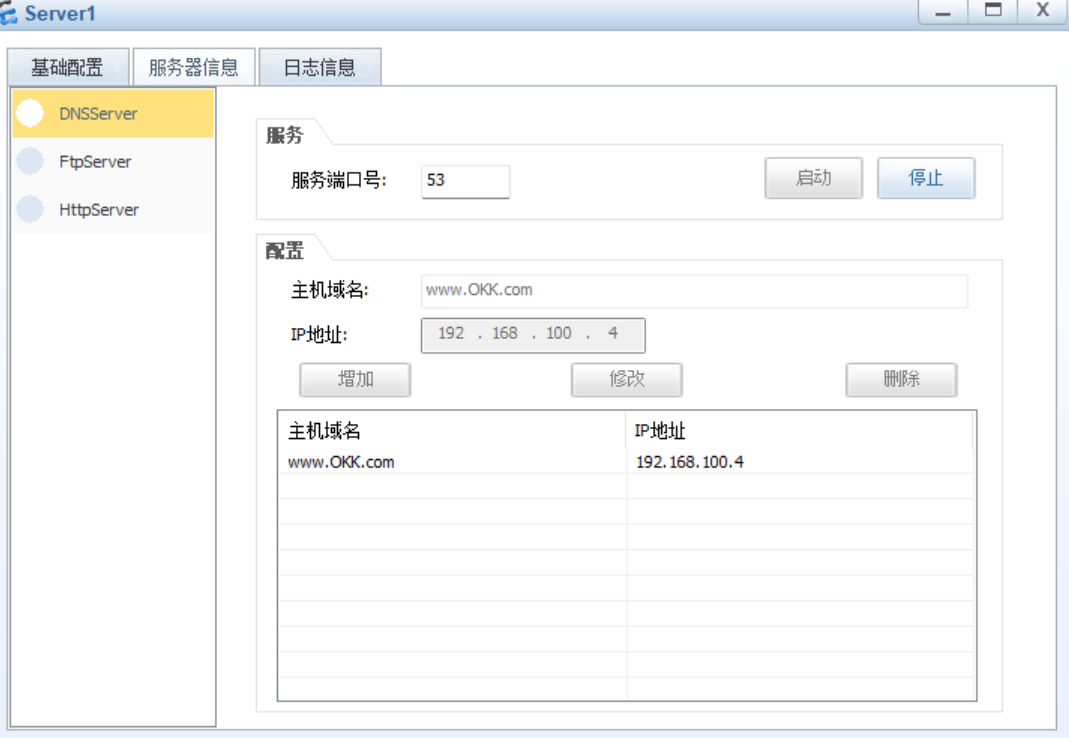Click the IP地址 table column header

[800, 430]
